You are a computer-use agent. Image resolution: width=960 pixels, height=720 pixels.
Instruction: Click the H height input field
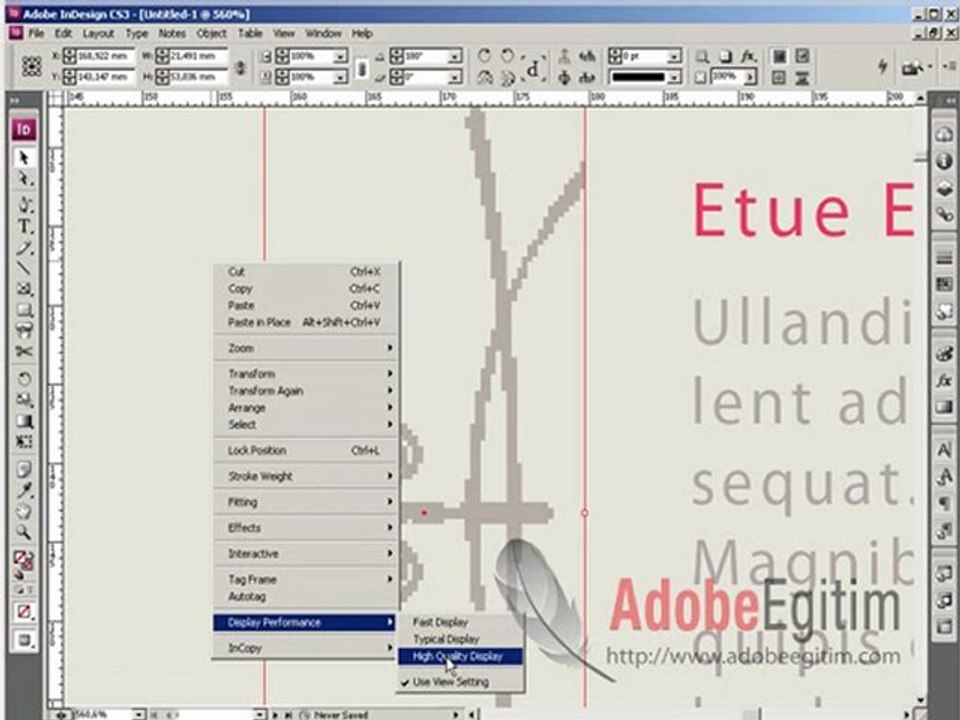(198, 77)
